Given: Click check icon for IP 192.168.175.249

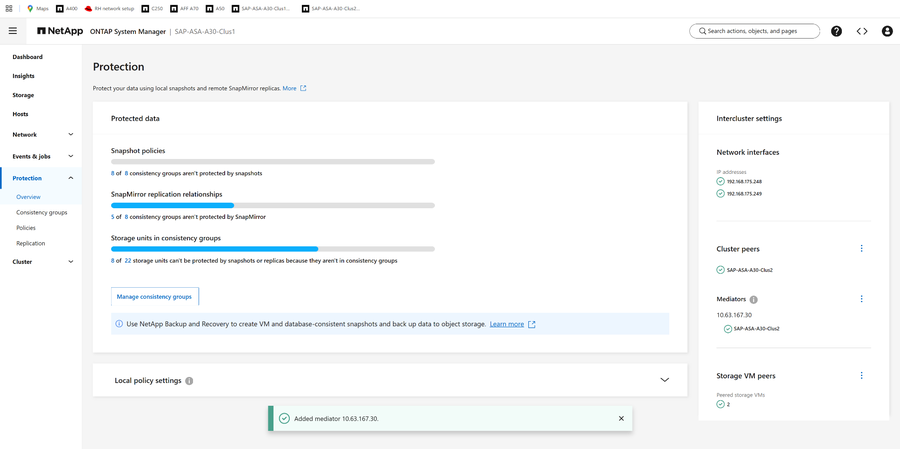Looking at the screenshot, I should 720,193.
